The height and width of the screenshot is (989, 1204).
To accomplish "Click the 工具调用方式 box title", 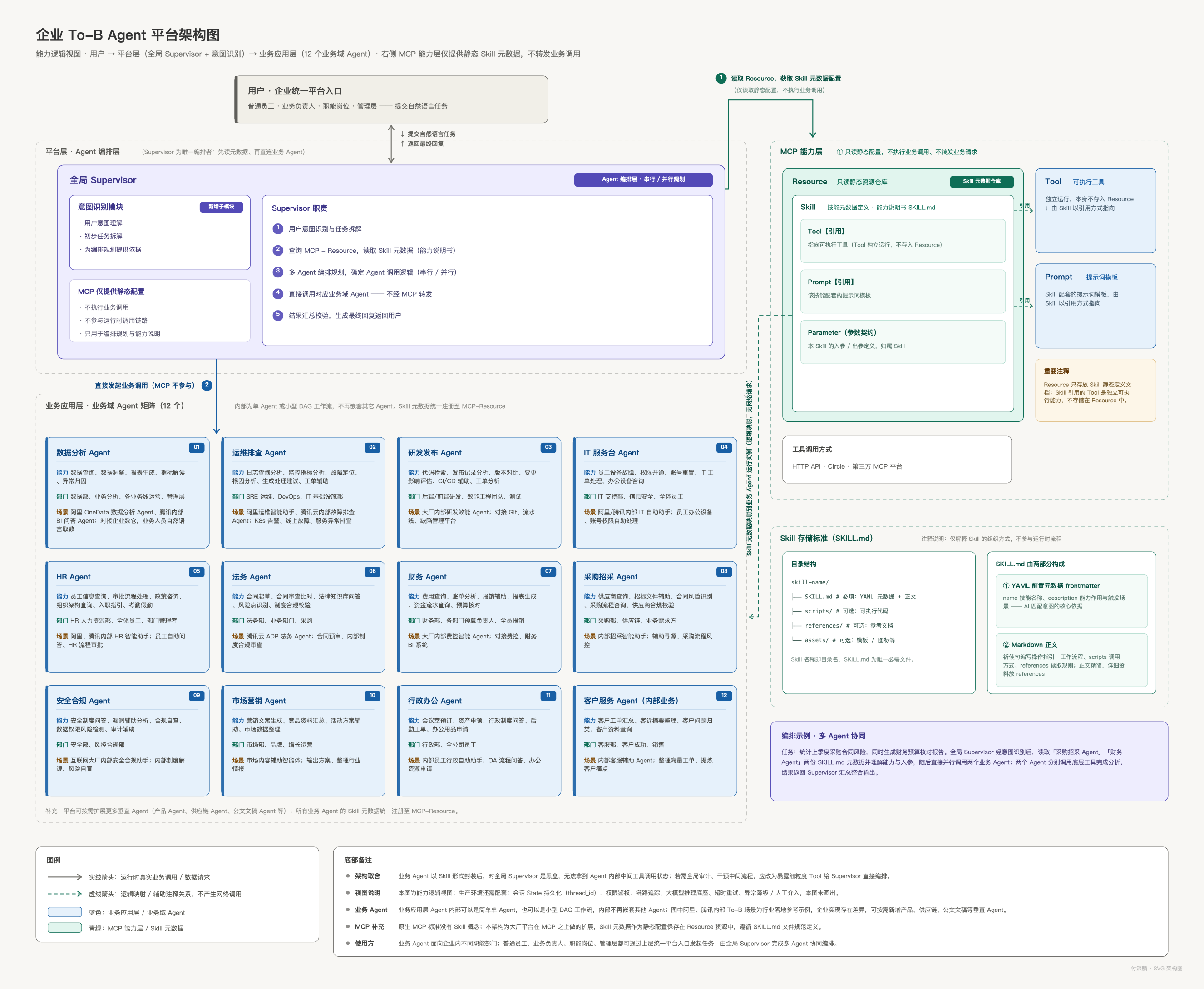I will coord(812,450).
